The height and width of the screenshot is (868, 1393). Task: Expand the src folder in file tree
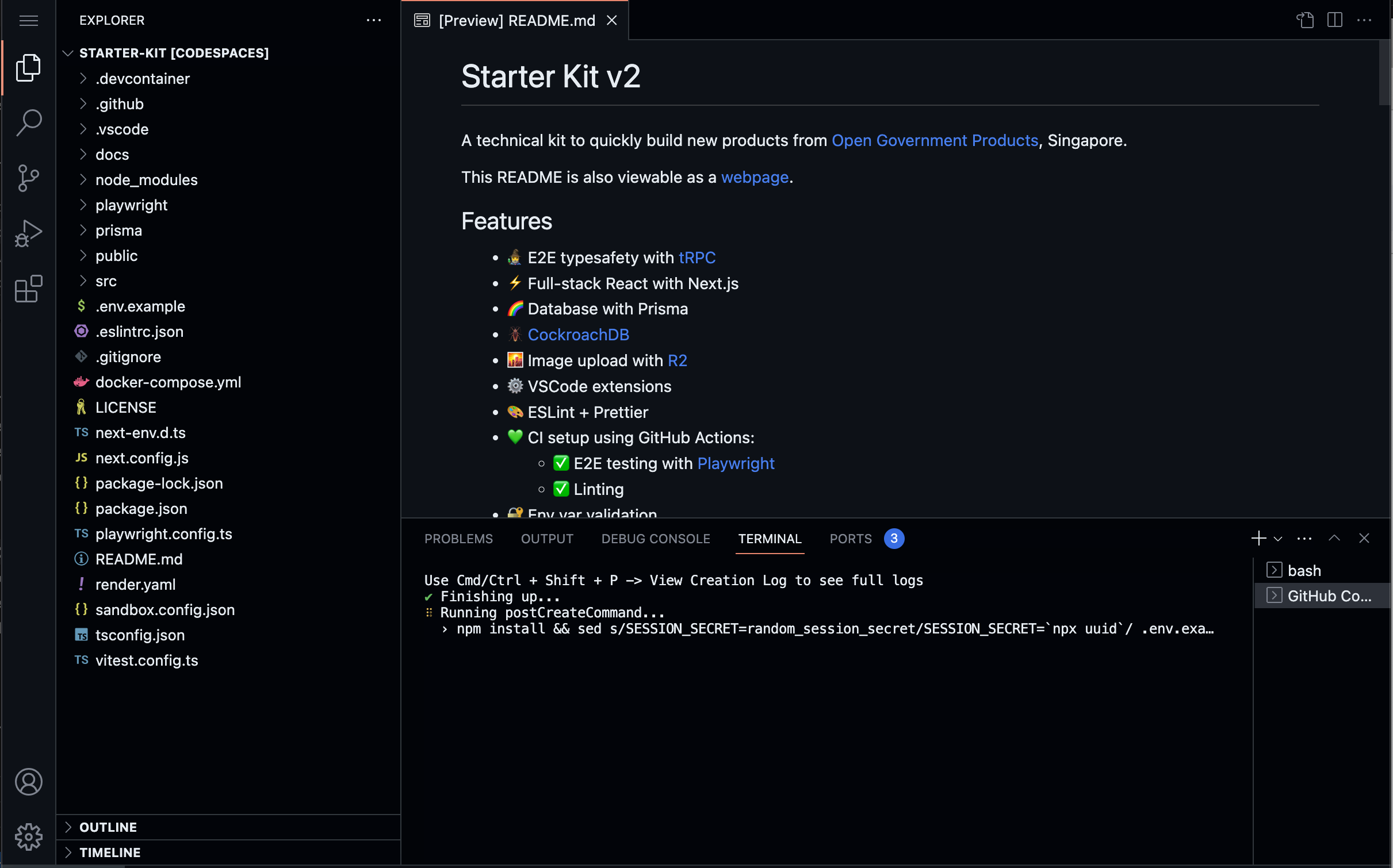coord(106,280)
